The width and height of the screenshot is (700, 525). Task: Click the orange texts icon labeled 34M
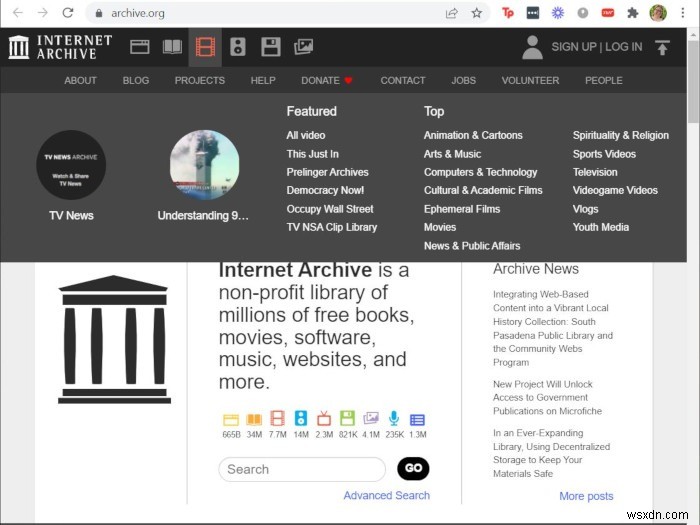tap(254, 419)
